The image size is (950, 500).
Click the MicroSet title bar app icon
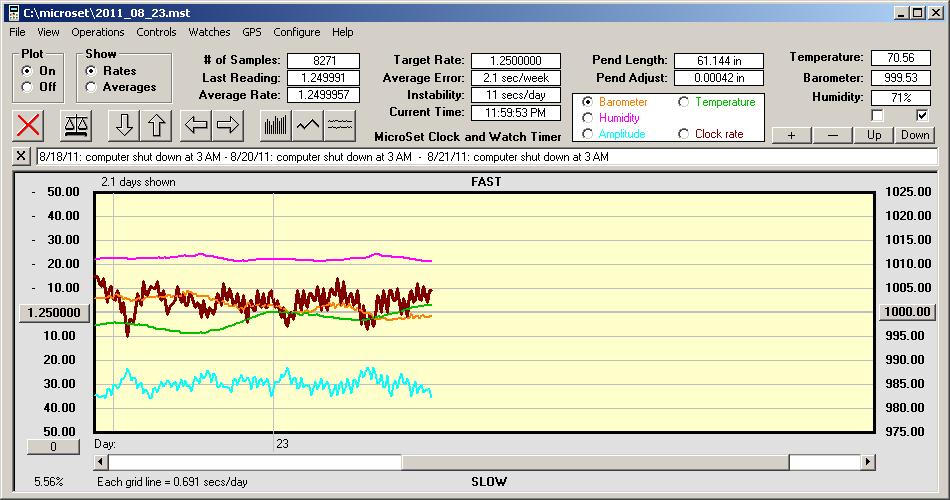(13, 13)
